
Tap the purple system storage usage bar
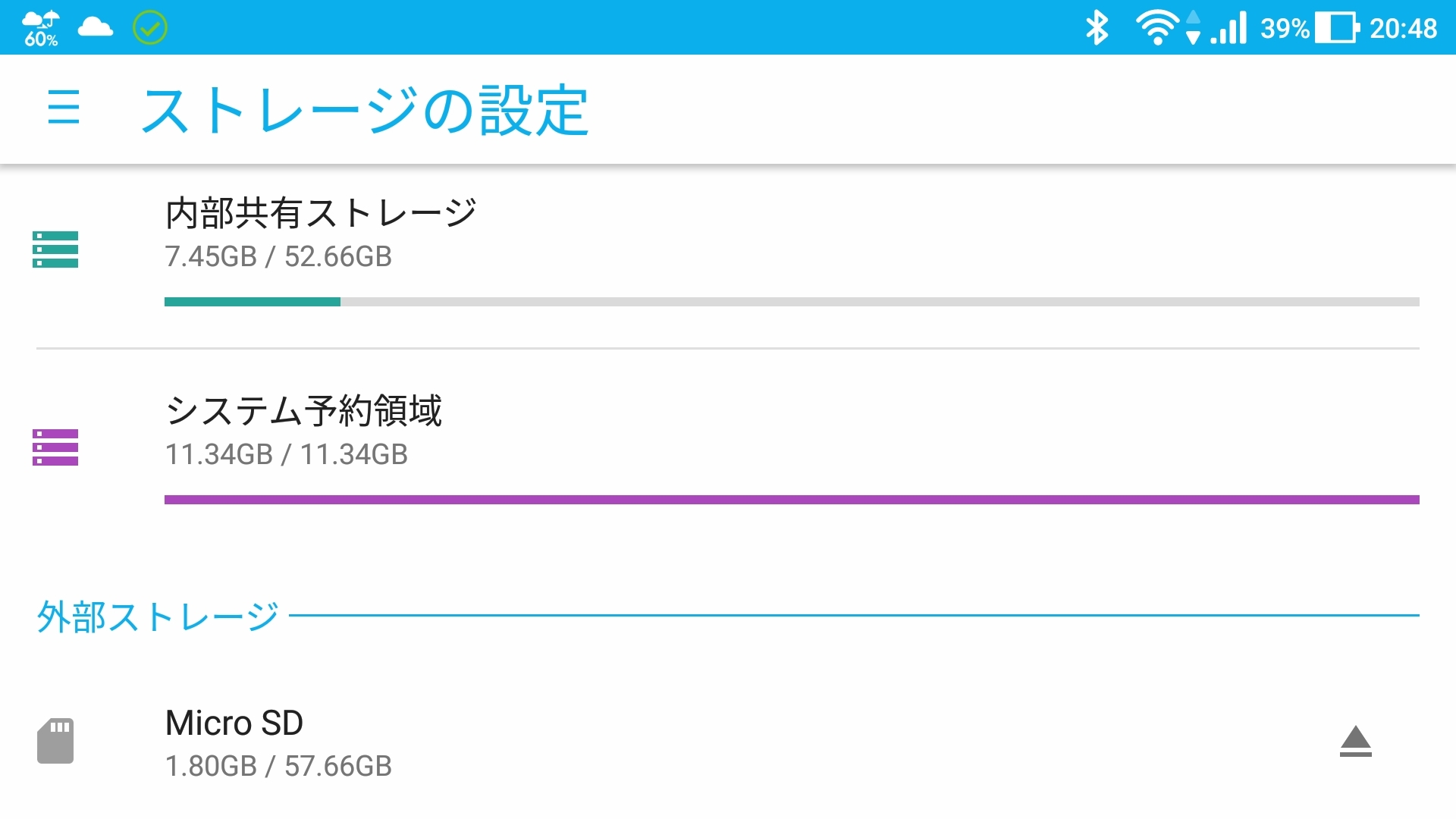click(x=792, y=500)
